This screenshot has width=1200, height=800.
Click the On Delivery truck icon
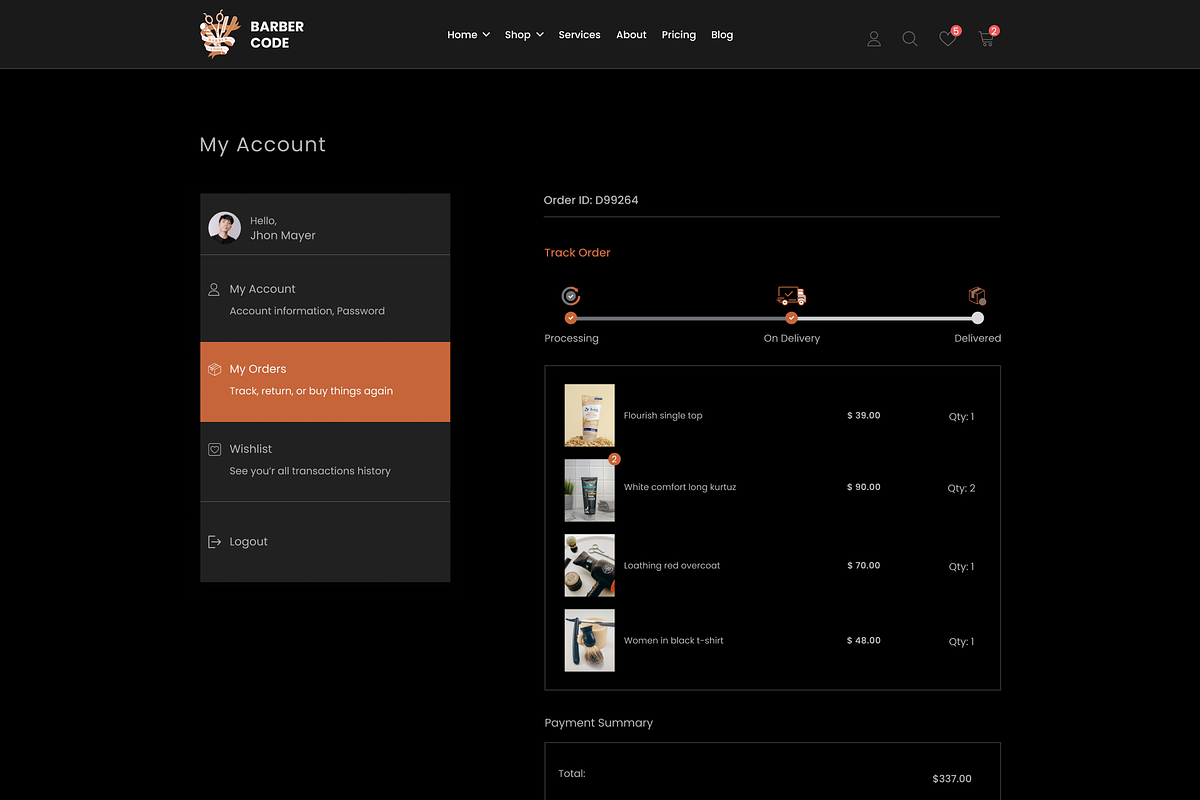791,296
